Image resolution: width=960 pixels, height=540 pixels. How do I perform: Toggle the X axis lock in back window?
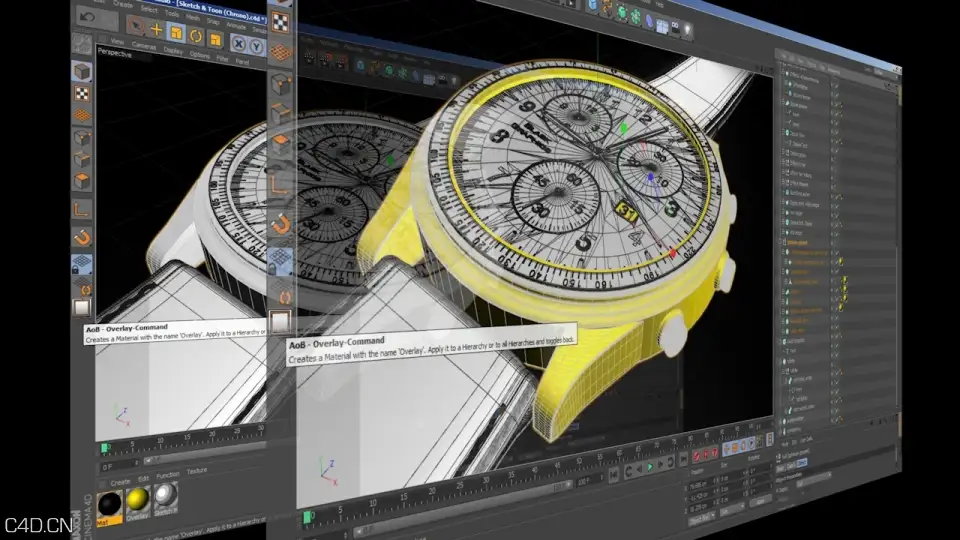[x=239, y=44]
